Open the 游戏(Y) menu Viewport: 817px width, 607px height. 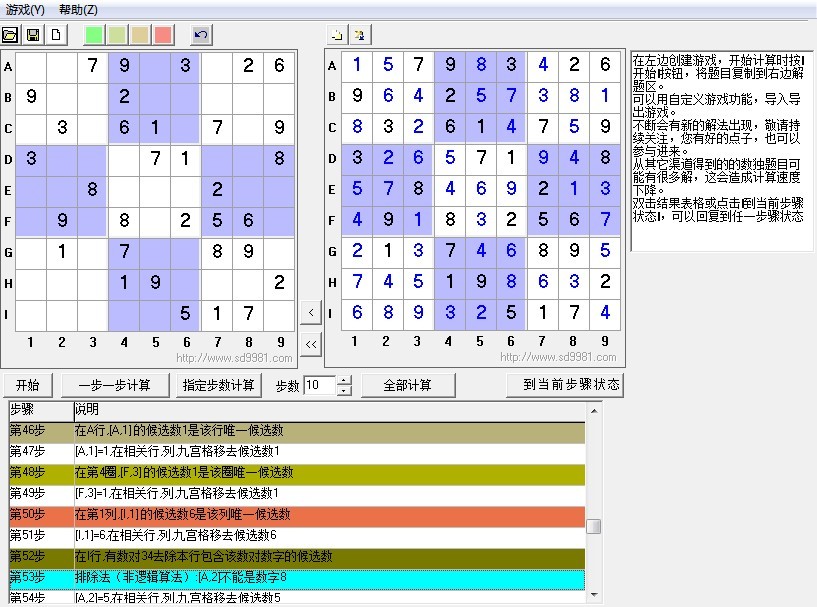25,8
